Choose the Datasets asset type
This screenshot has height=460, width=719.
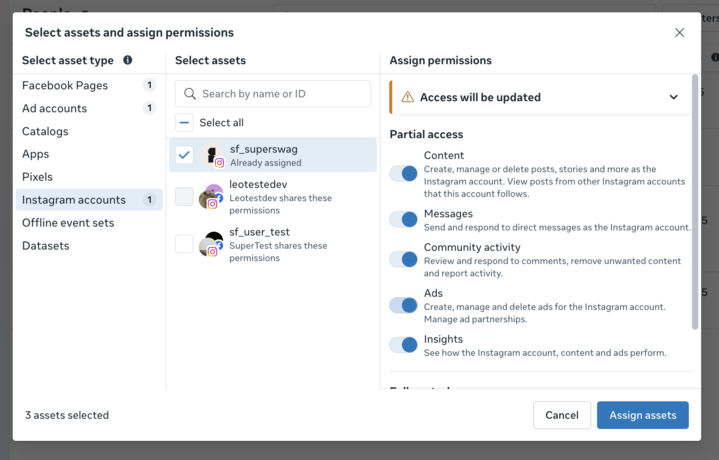pyautogui.click(x=89, y=246)
